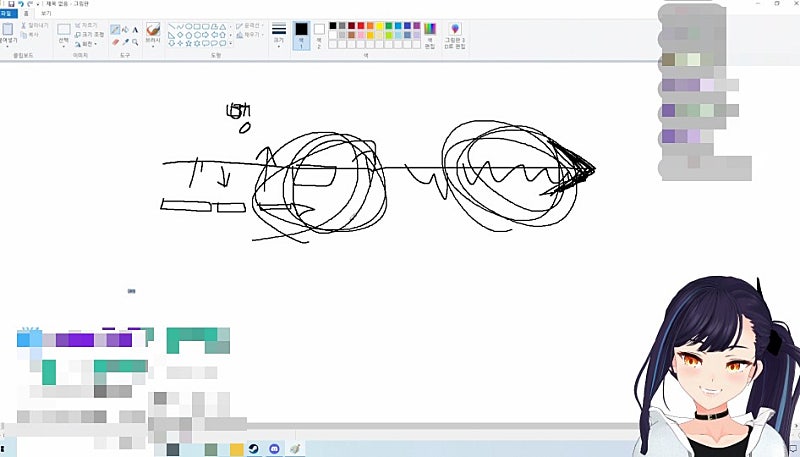Activate Color 1 foreground selector
Screen dimensions: 800x457
pyautogui.click(x=301, y=36)
